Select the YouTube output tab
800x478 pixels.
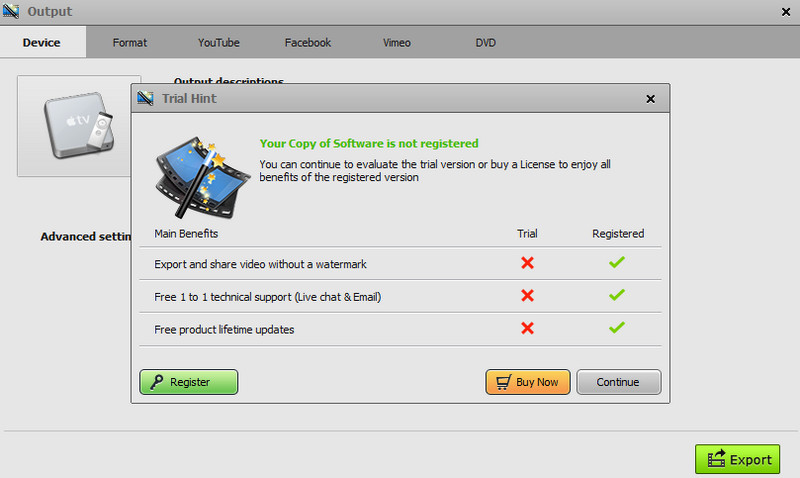point(218,42)
